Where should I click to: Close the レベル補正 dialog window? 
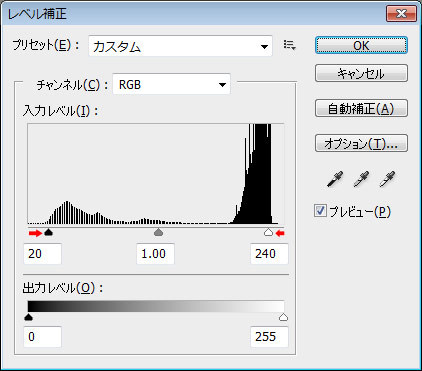point(401,14)
